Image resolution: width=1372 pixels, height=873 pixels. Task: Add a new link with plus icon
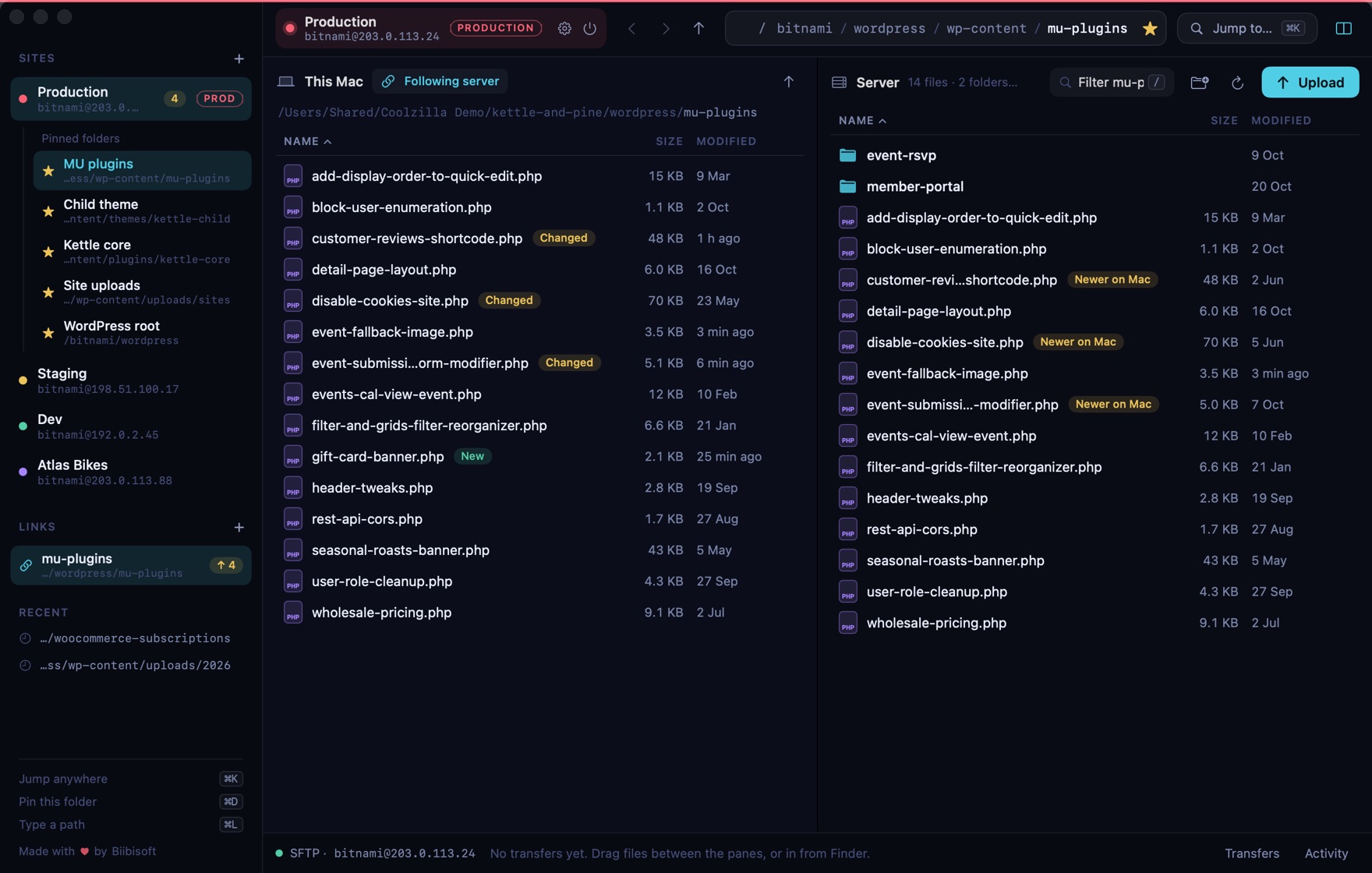239,527
